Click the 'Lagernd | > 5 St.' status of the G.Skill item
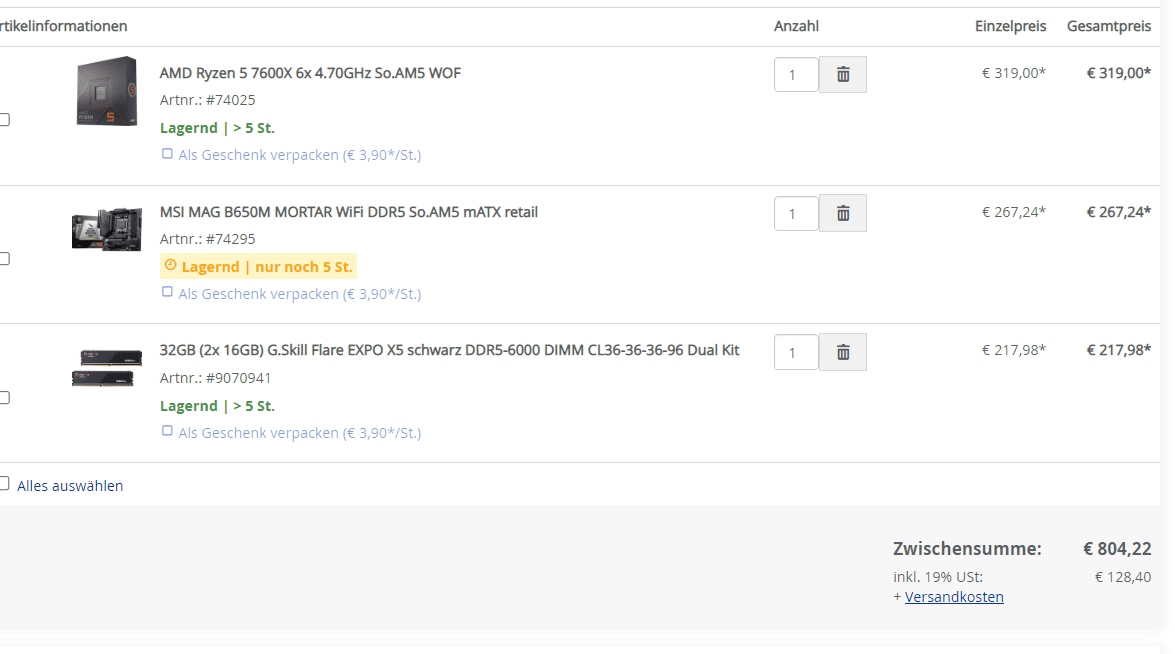 tap(217, 406)
